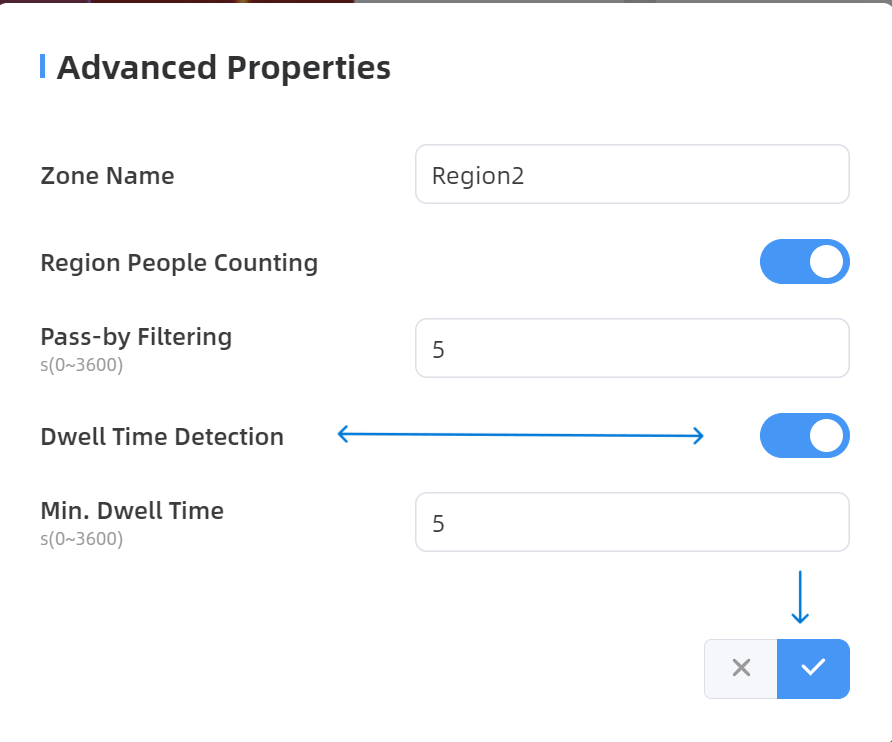Click the Advanced Properties heading
892x742 pixels.
[223, 68]
